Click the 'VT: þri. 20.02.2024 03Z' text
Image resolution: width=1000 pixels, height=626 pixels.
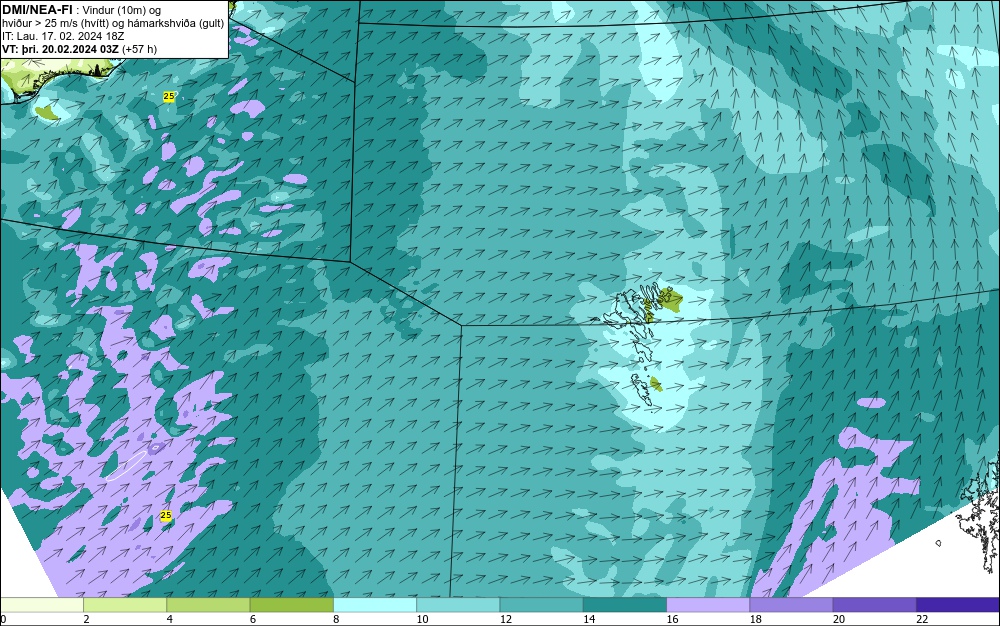pyautogui.click(x=60, y=49)
